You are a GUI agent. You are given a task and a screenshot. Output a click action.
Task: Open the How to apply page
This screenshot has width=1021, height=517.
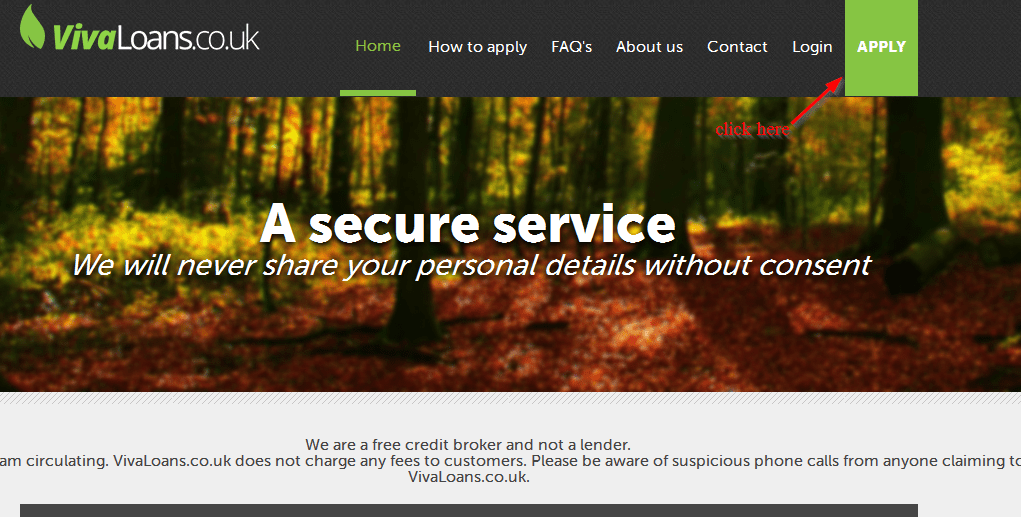coord(477,47)
